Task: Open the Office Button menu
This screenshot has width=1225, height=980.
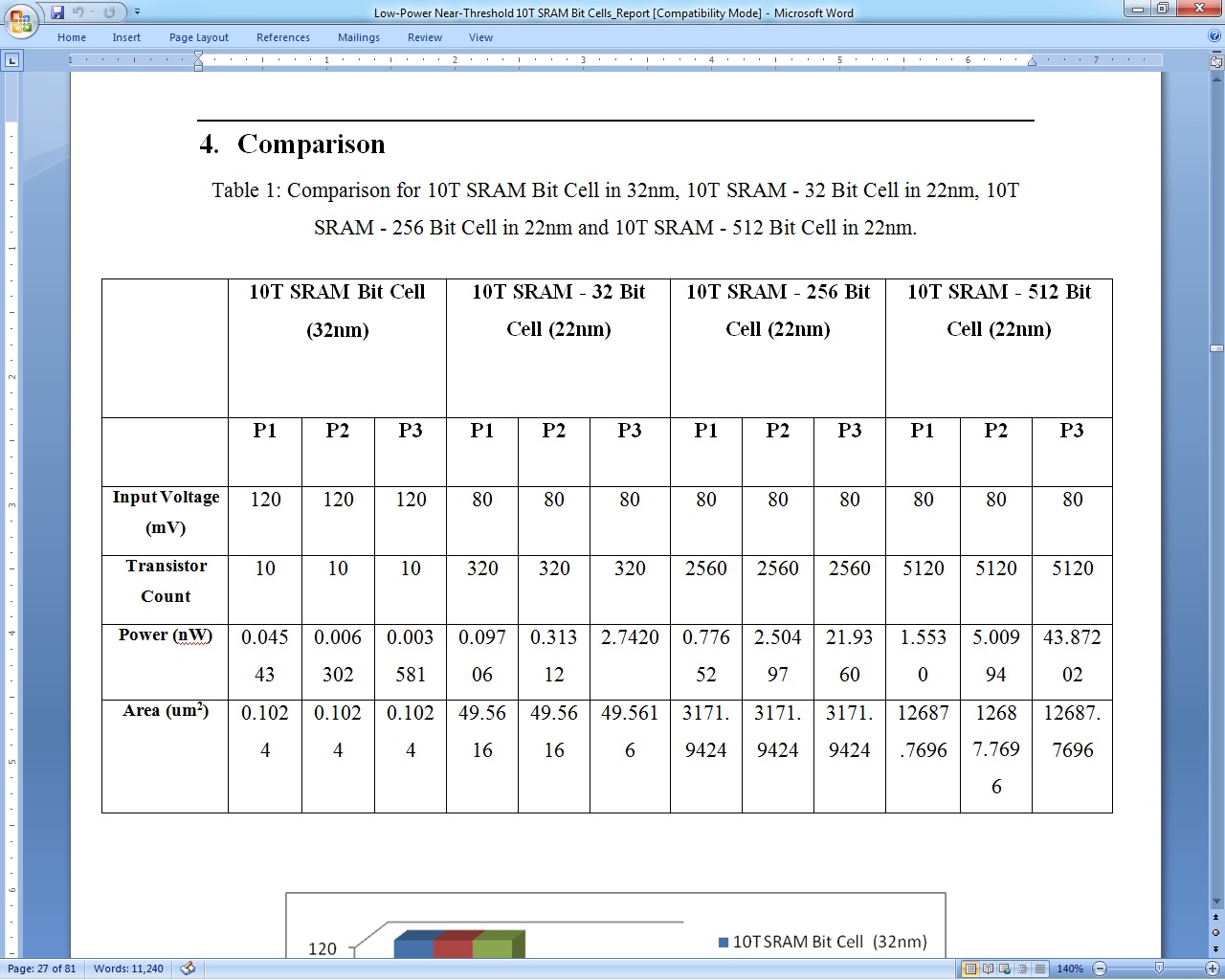Action: (19, 19)
